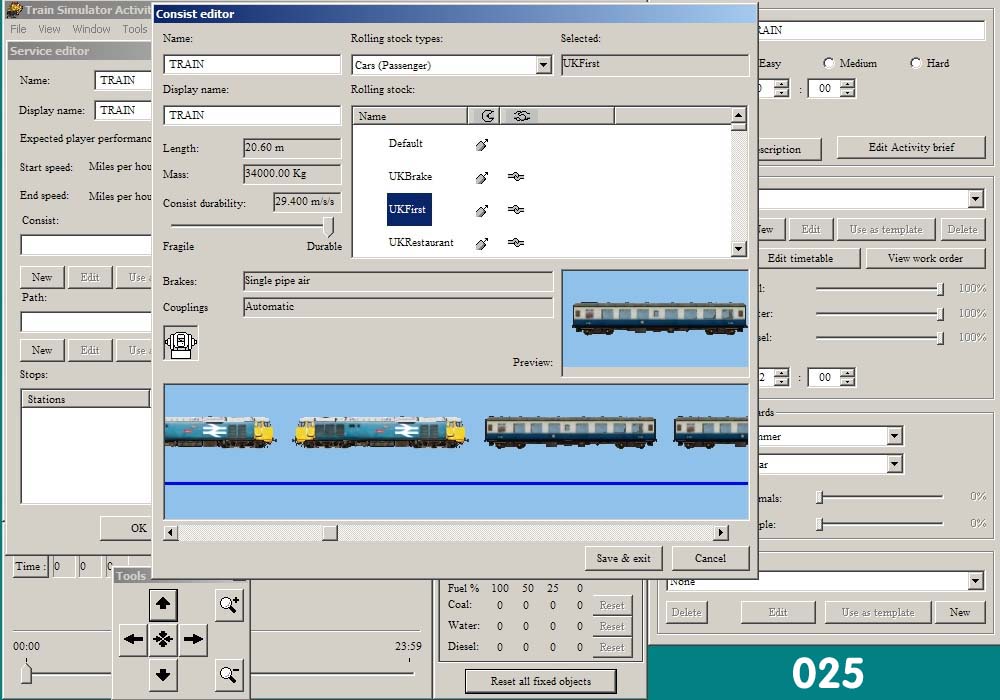The image size is (1000, 700).
Task: Click View work order button
Action: coord(925,258)
